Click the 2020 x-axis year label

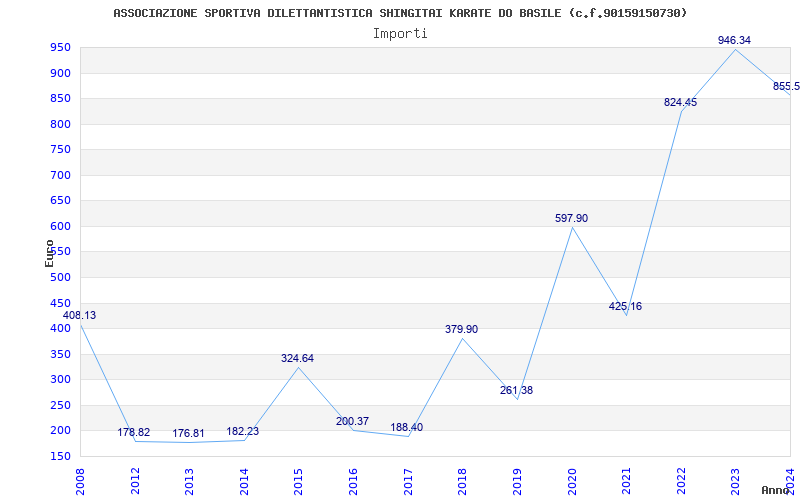[571, 481]
